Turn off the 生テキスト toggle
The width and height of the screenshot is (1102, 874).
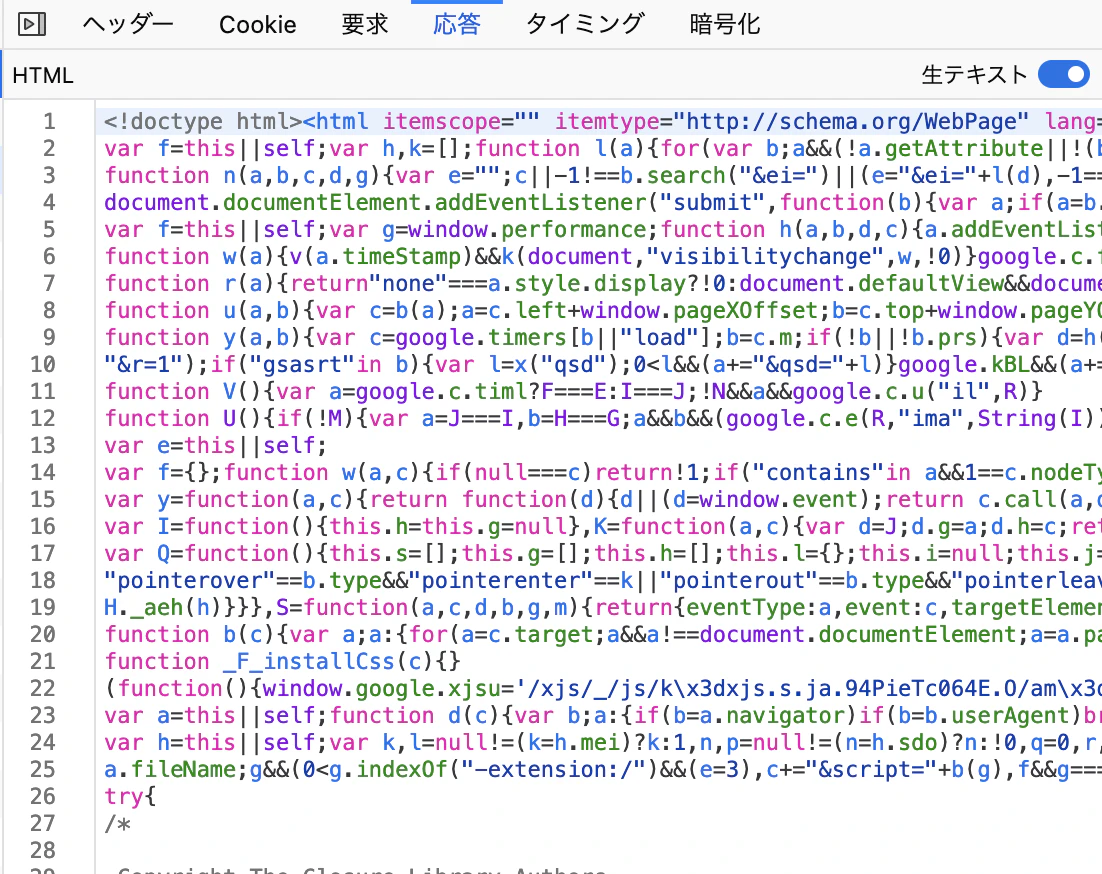(x=1063, y=74)
